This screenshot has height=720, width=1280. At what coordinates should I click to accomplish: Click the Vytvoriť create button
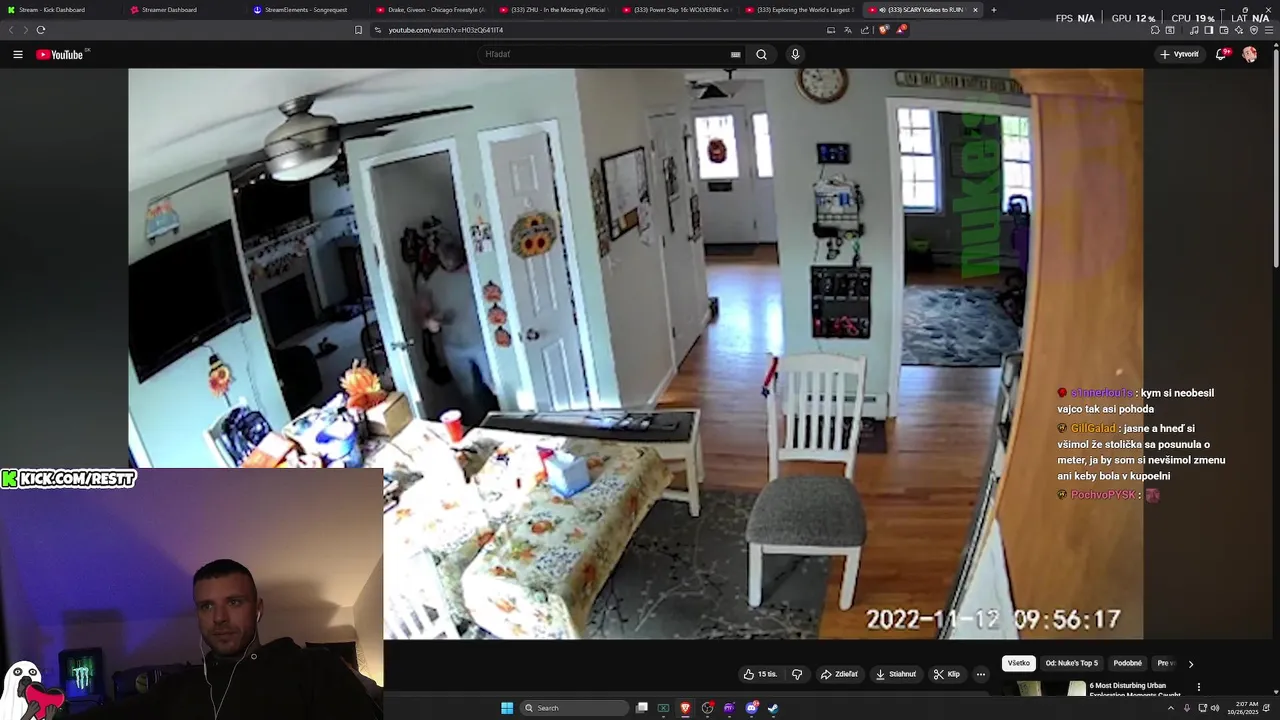[x=1180, y=54]
